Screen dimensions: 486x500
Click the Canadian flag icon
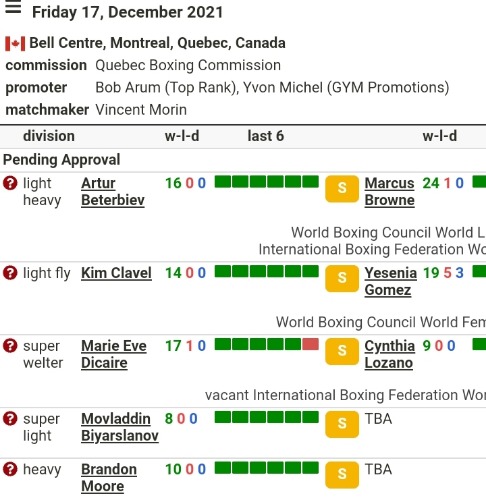tap(15, 44)
